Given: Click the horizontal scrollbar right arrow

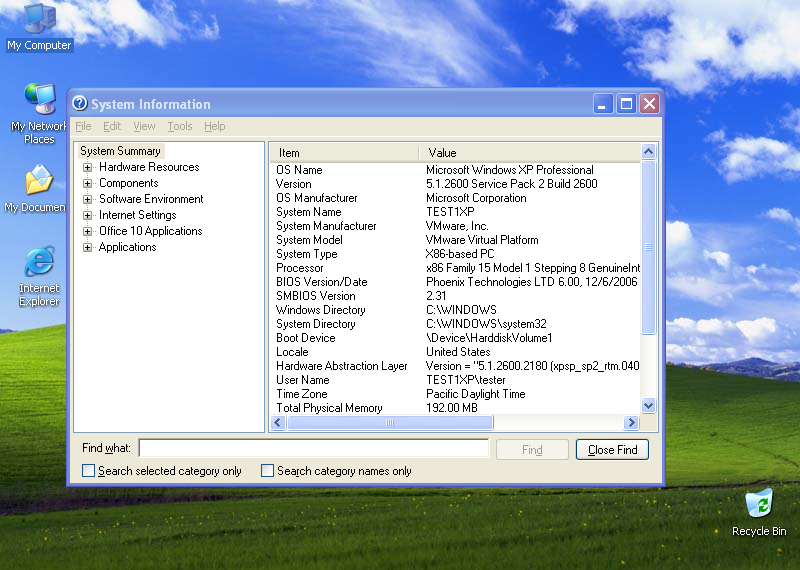Looking at the screenshot, I should point(631,423).
